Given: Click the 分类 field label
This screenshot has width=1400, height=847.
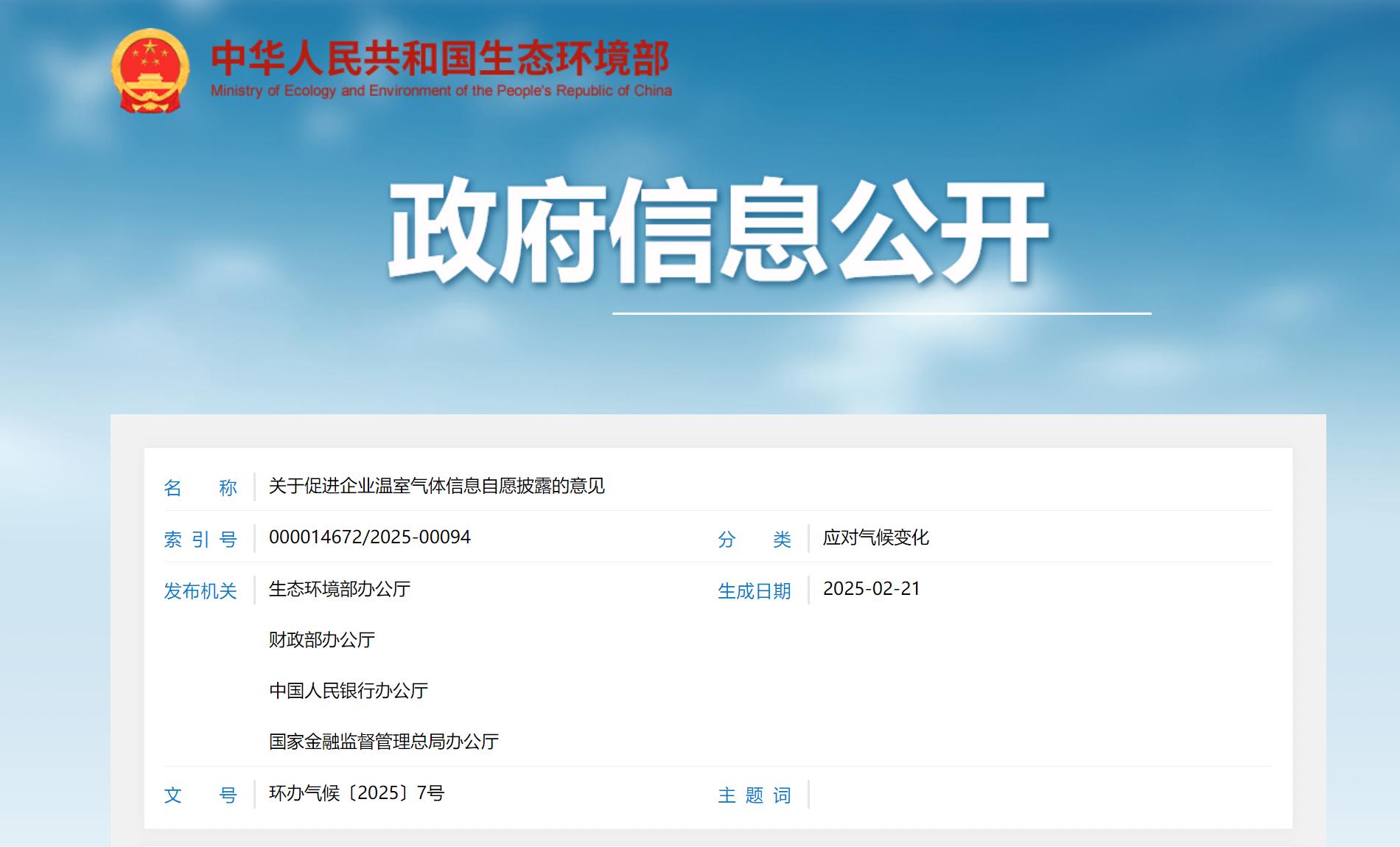Looking at the screenshot, I should point(754,539).
